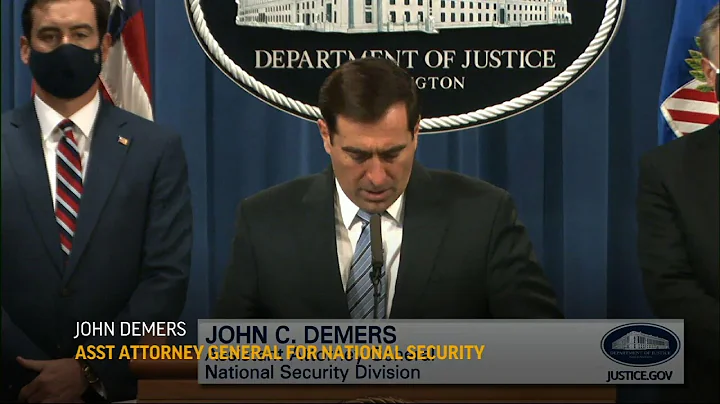720x404 pixels.
Task: Click the podium microphone
Action: click(x=376, y=262)
